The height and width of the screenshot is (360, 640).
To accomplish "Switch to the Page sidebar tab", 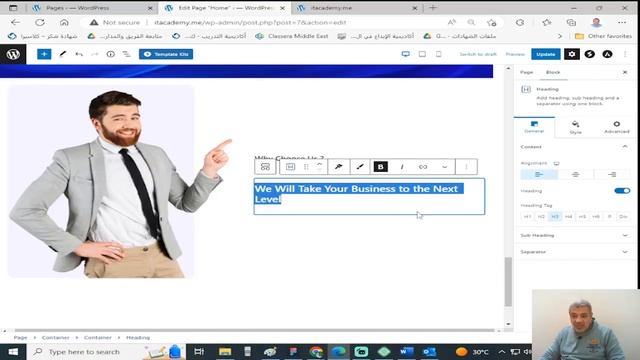I will [527, 72].
